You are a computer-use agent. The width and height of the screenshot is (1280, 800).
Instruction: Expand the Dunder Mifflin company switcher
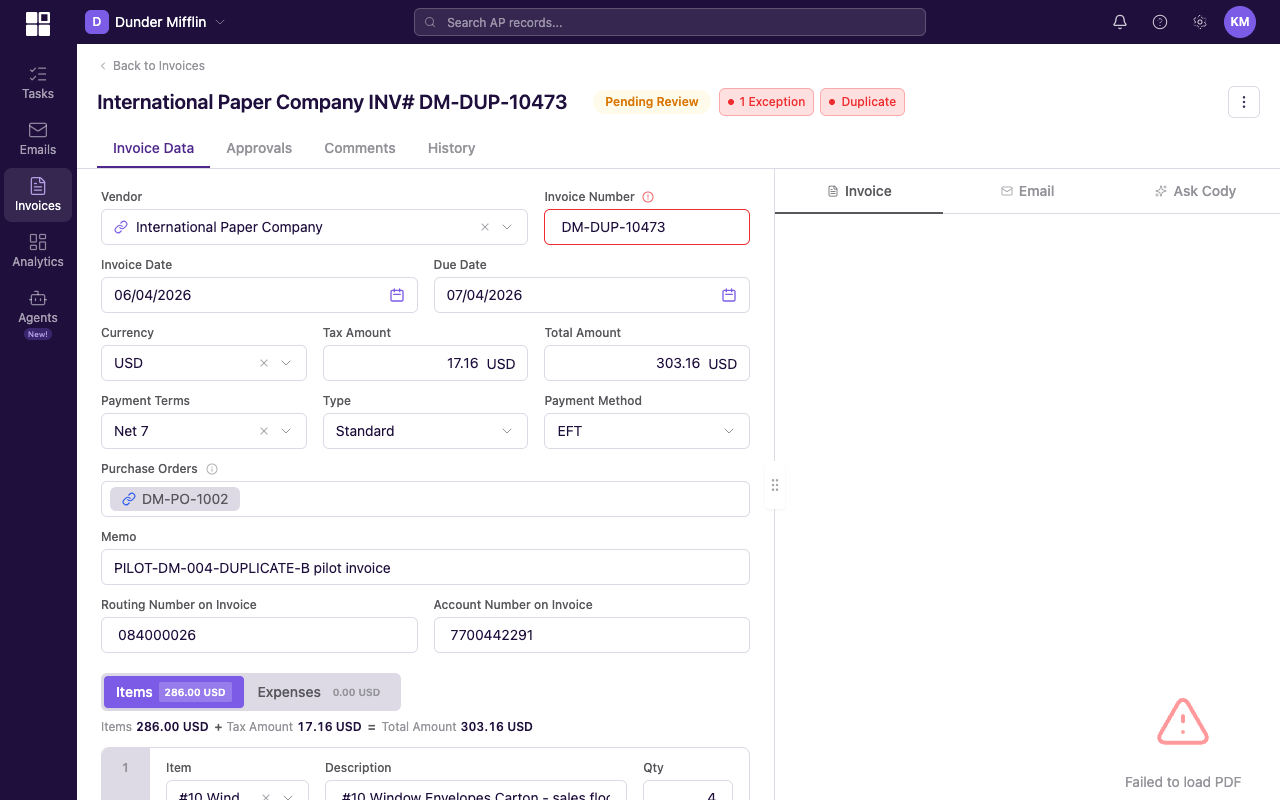[221, 22]
